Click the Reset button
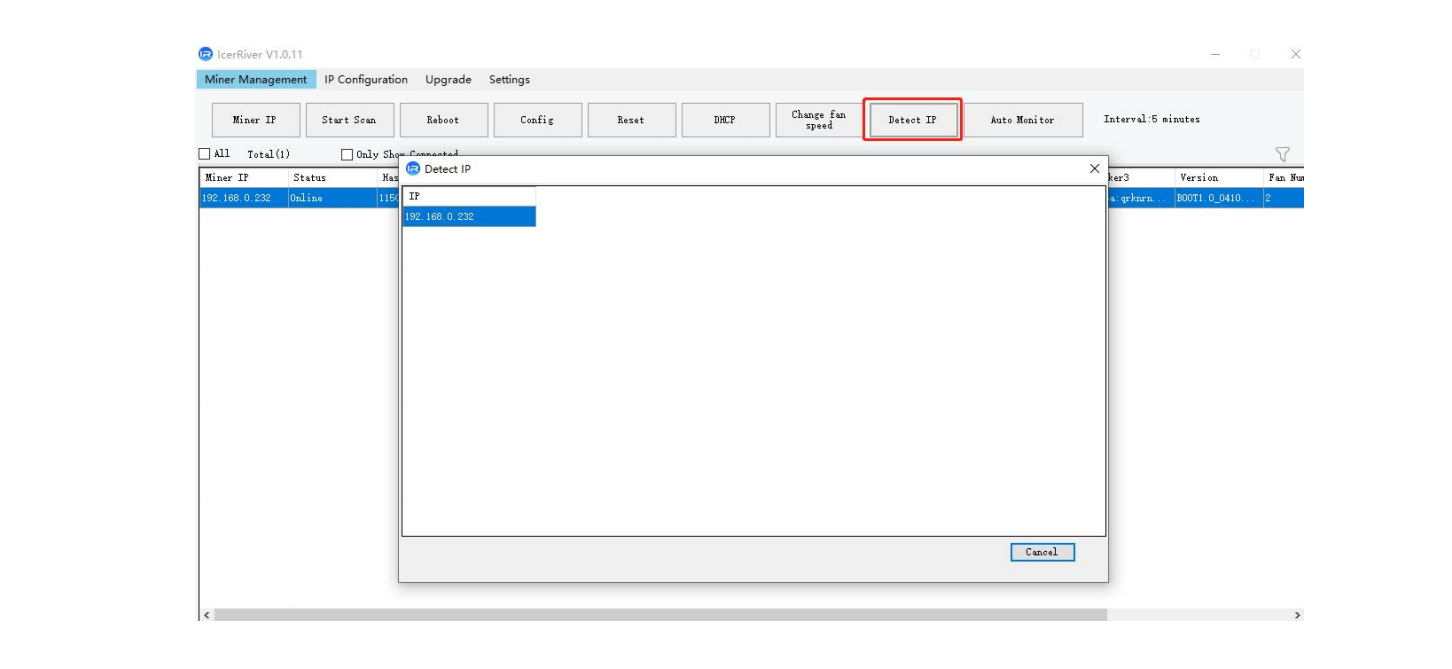The image size is (1452, 669). (631, 120)
